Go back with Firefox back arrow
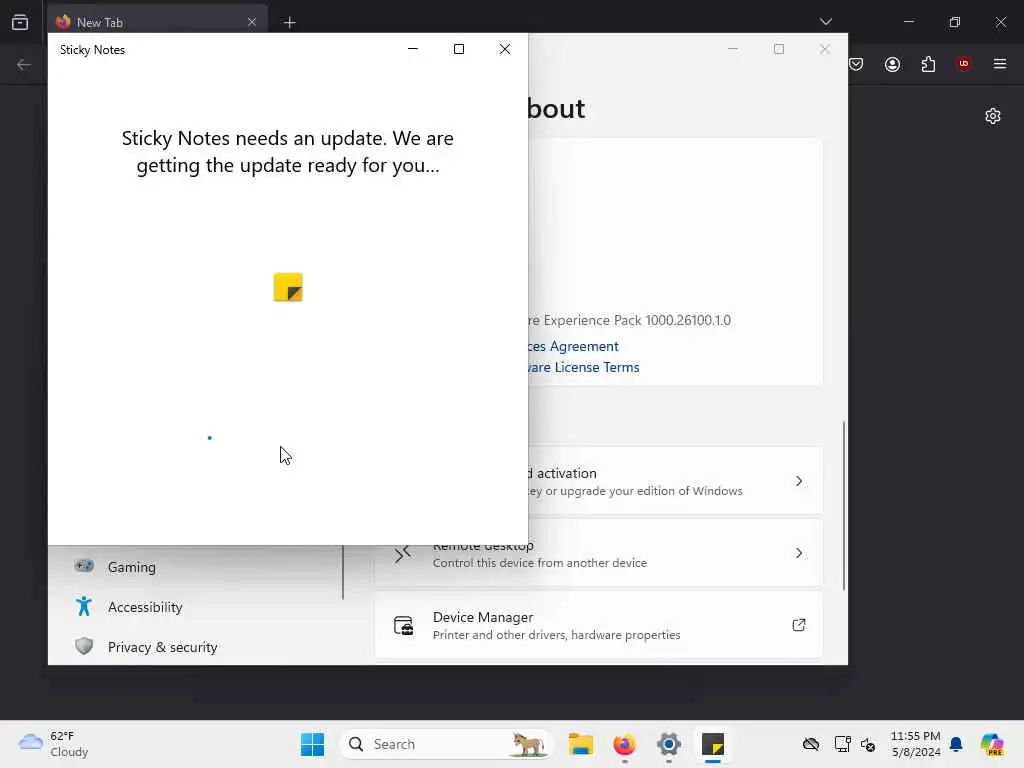1024x768 pixels. coord(24,65)
